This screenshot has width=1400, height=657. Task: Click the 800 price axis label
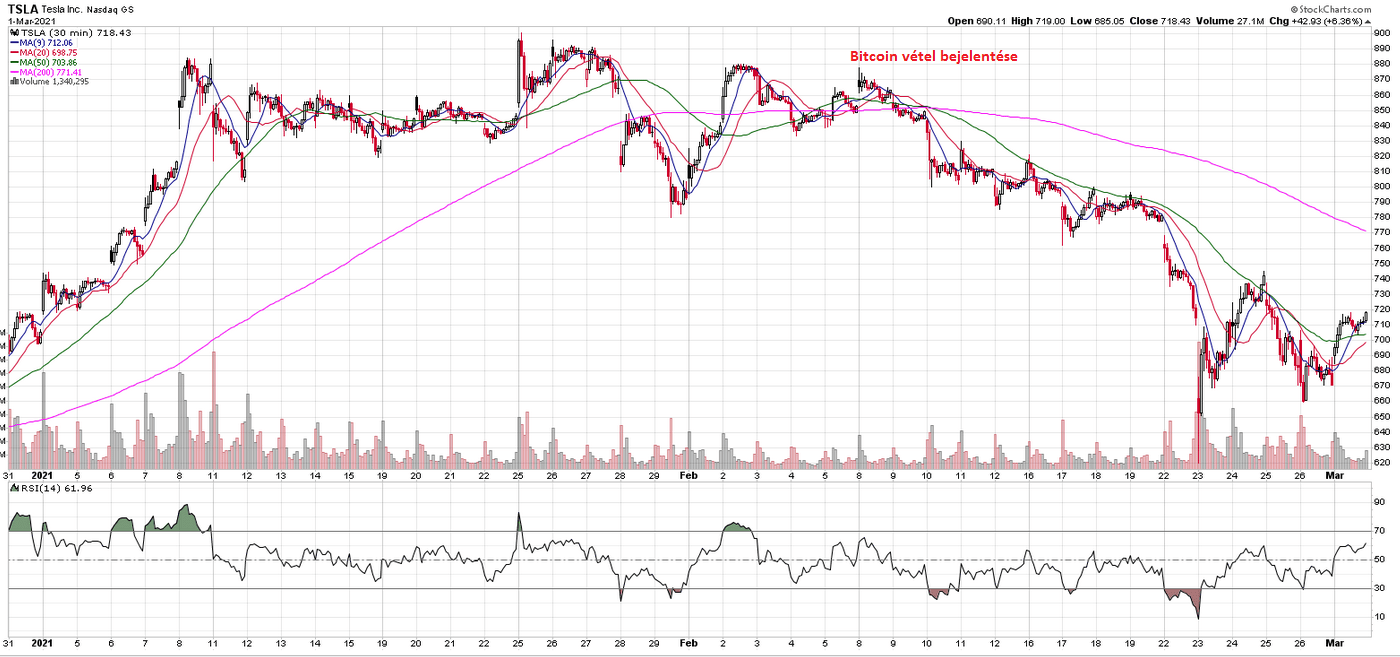tap(1382, 186)
